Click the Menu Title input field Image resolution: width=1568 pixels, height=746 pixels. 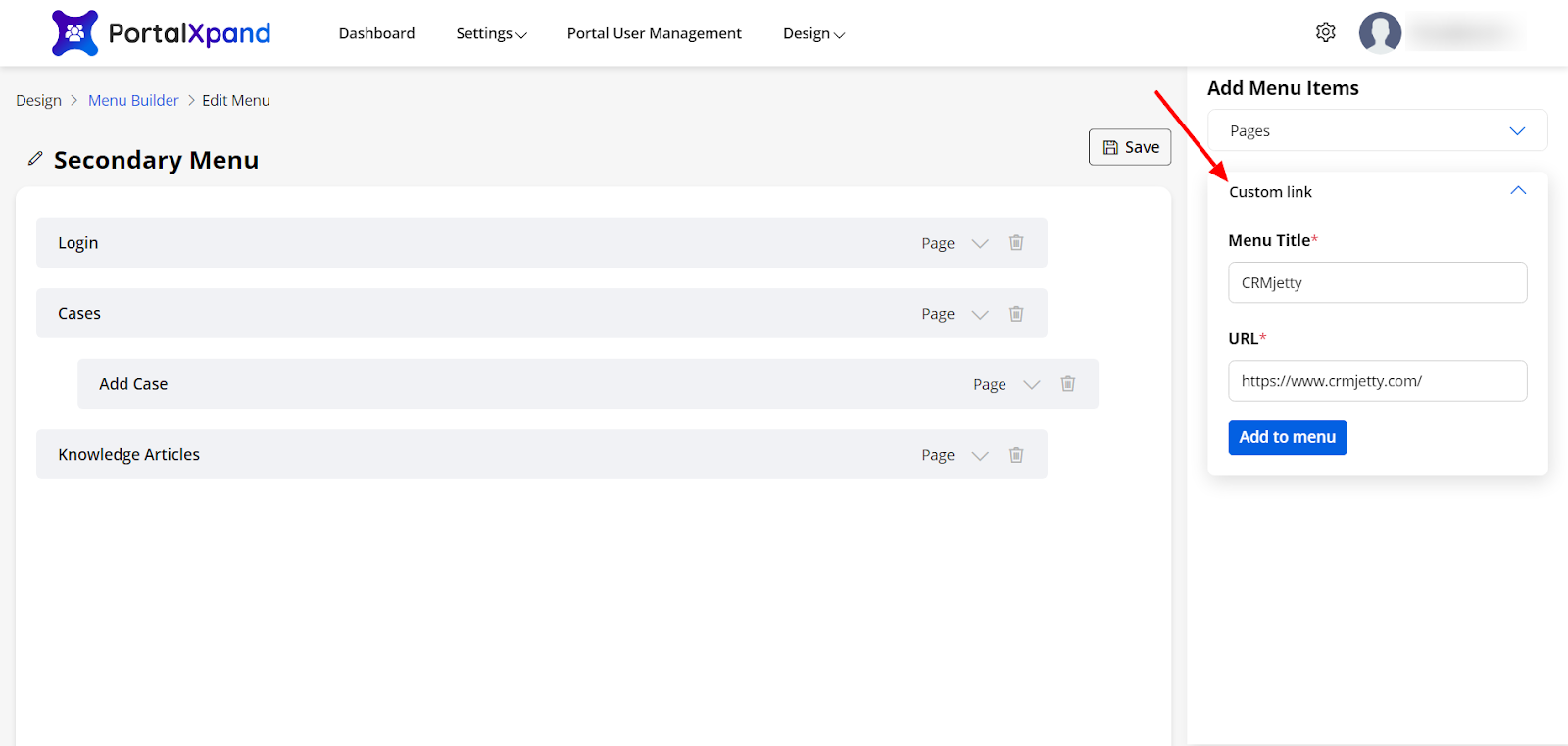tap(1377, 282)
